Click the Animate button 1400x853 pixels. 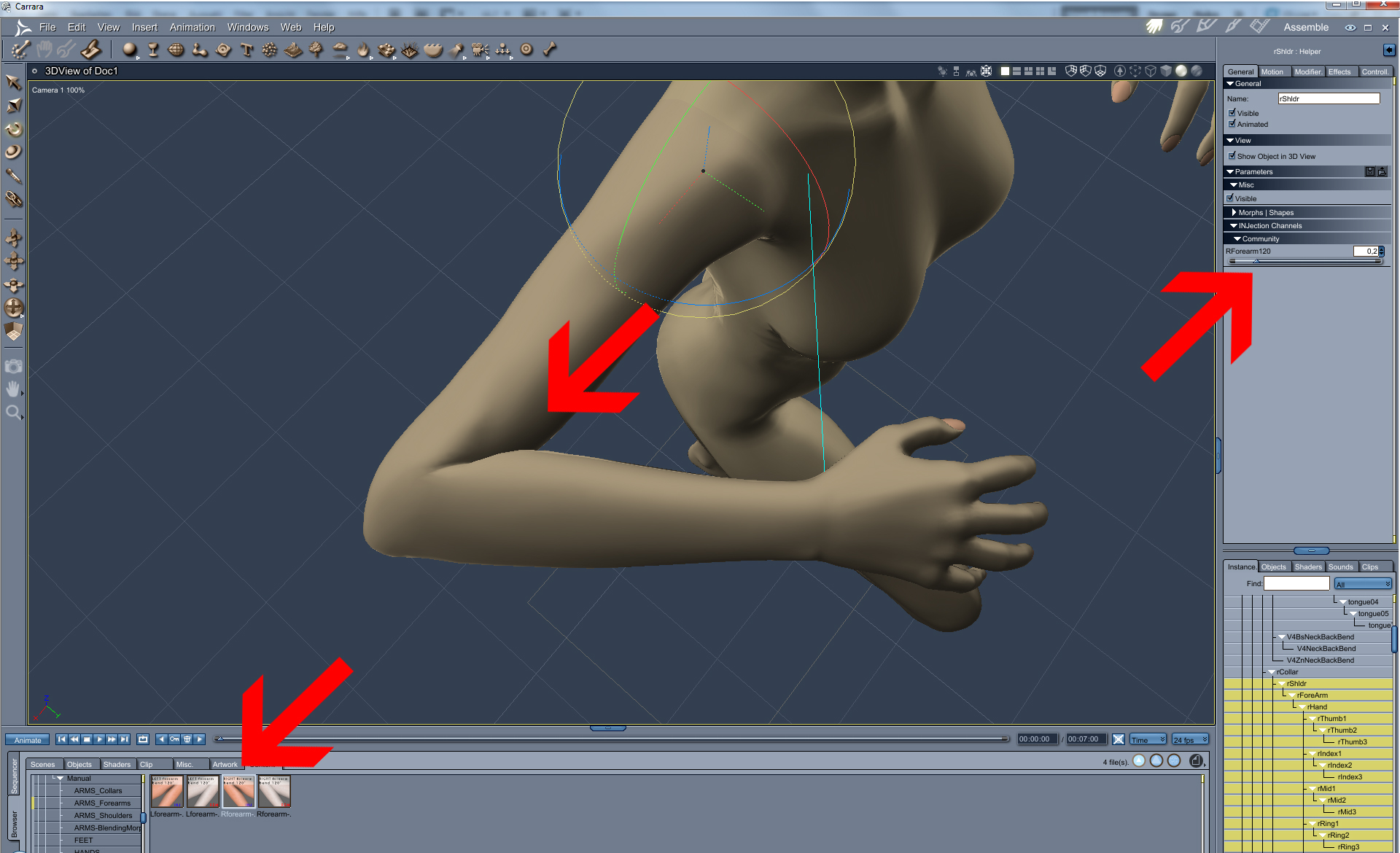point(28,739)
